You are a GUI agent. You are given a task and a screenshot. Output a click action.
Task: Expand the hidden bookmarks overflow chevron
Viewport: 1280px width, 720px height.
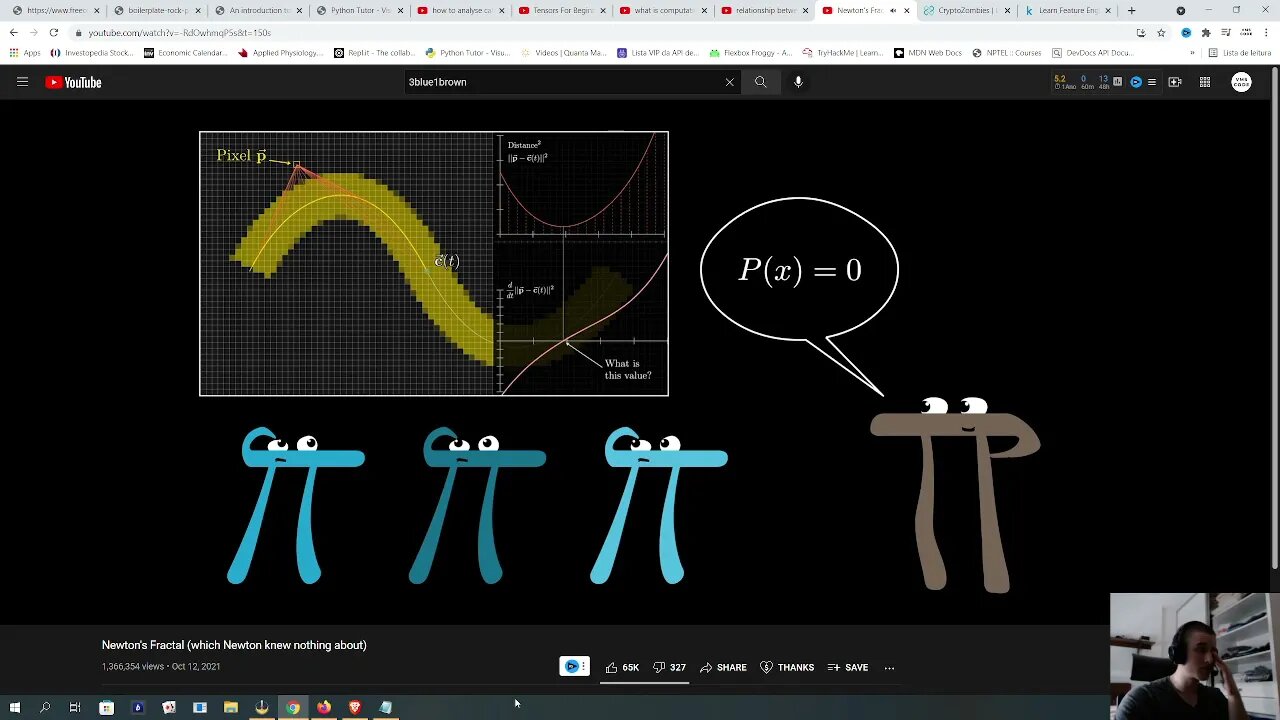(x=1192, y=53)
